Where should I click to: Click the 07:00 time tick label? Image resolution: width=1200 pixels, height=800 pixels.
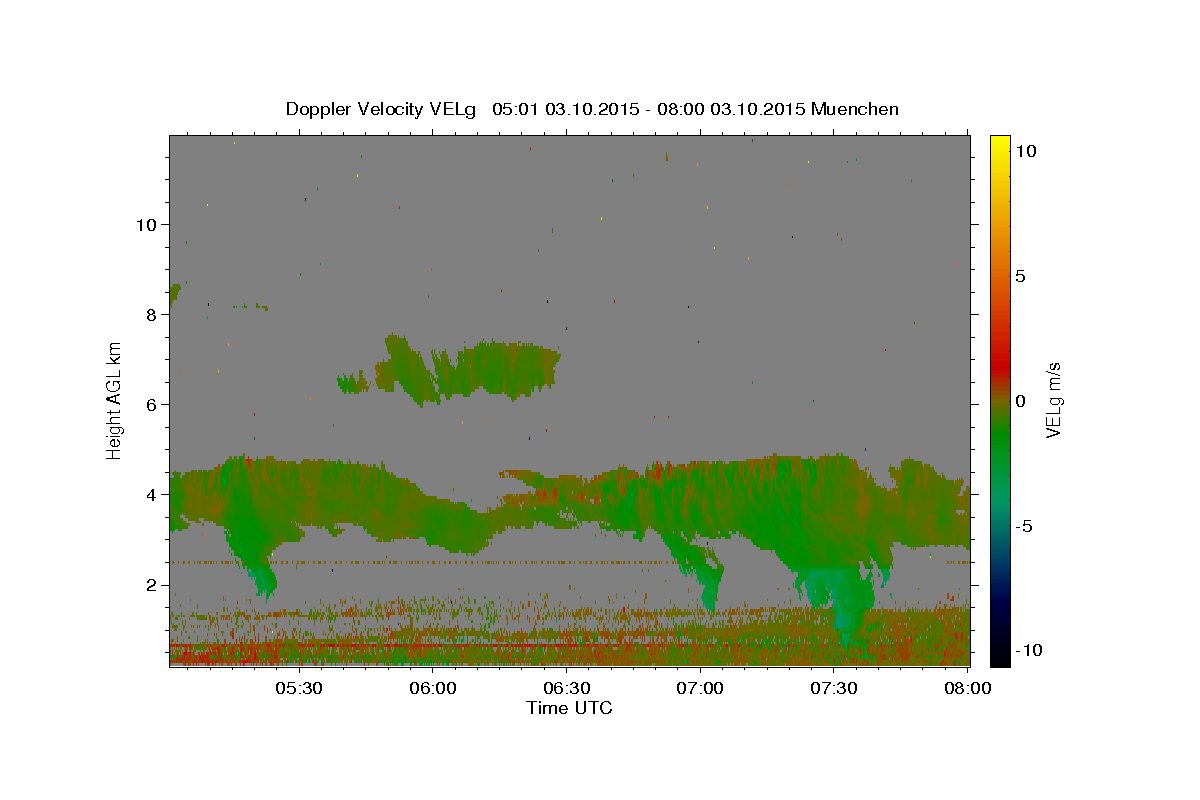point(700,688)
